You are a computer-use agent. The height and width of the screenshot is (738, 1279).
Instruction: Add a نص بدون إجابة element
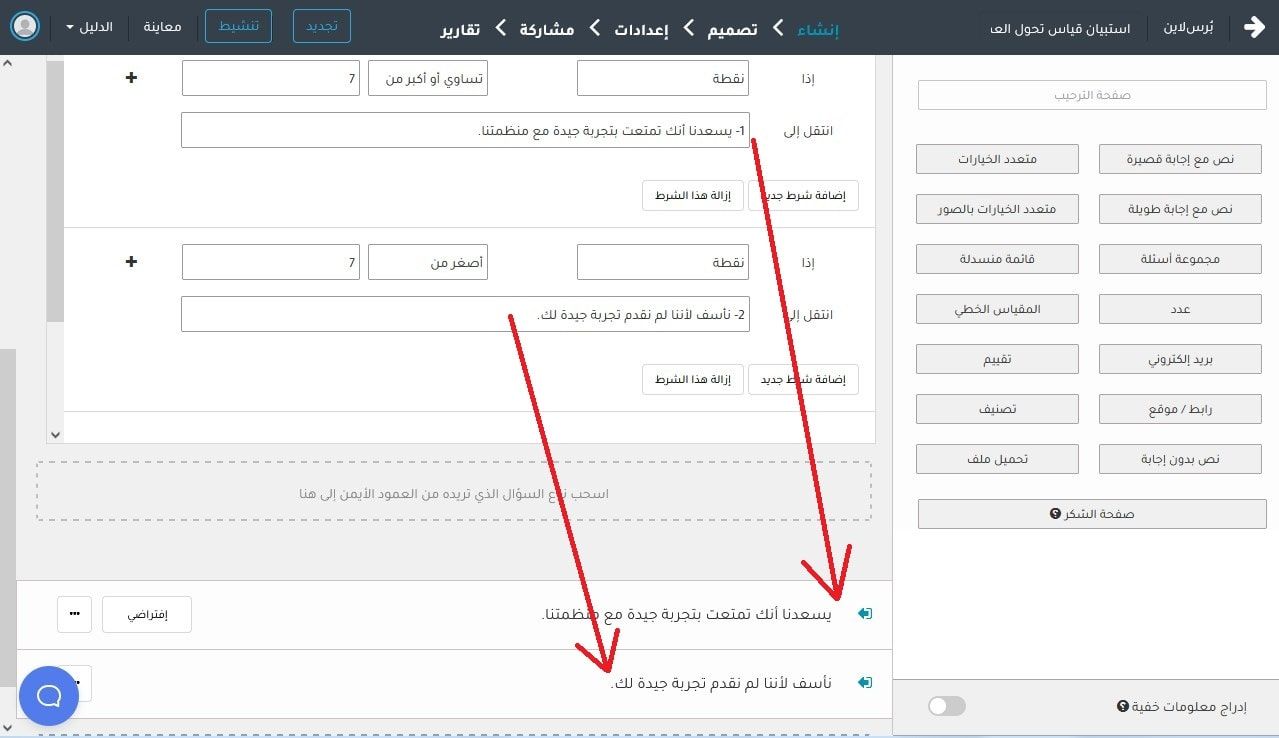tap(1180, 459)
